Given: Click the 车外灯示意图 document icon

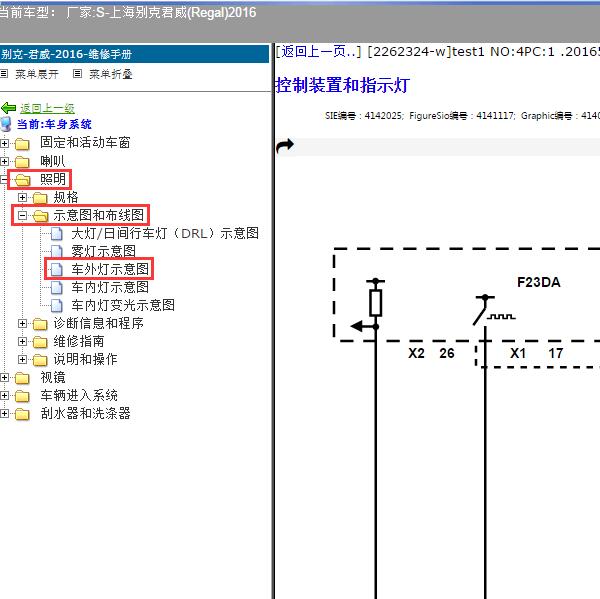Looking at the screenshot, I should pyautogui.click(x=58, y=269).
